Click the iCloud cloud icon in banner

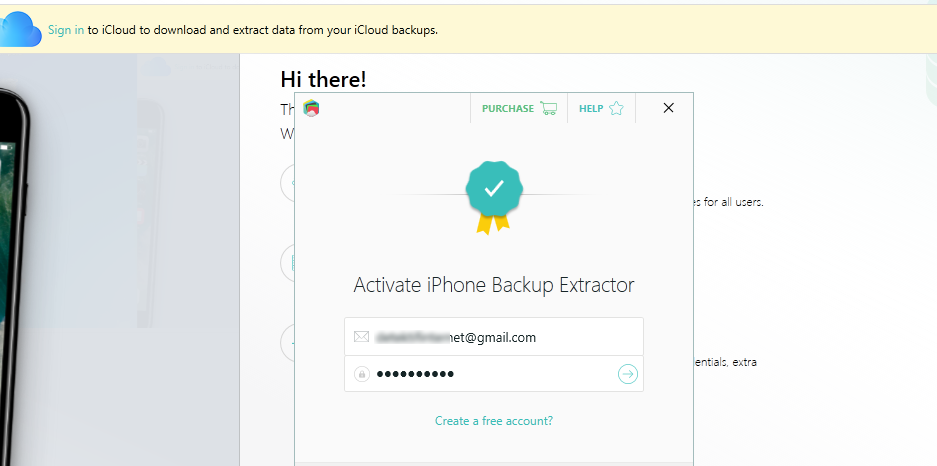pos(19,29)
